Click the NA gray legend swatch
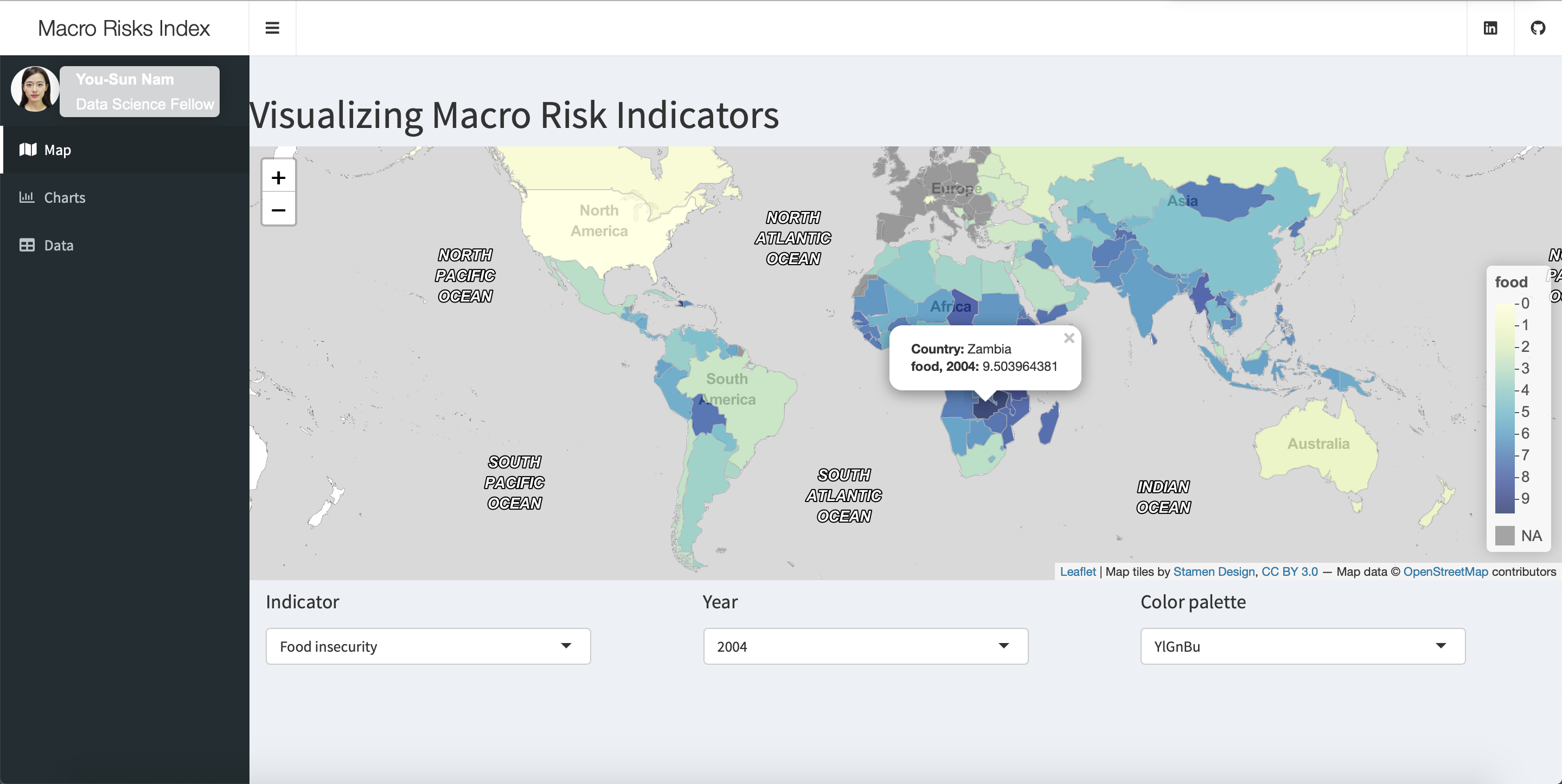 [x=1505, y=535]
